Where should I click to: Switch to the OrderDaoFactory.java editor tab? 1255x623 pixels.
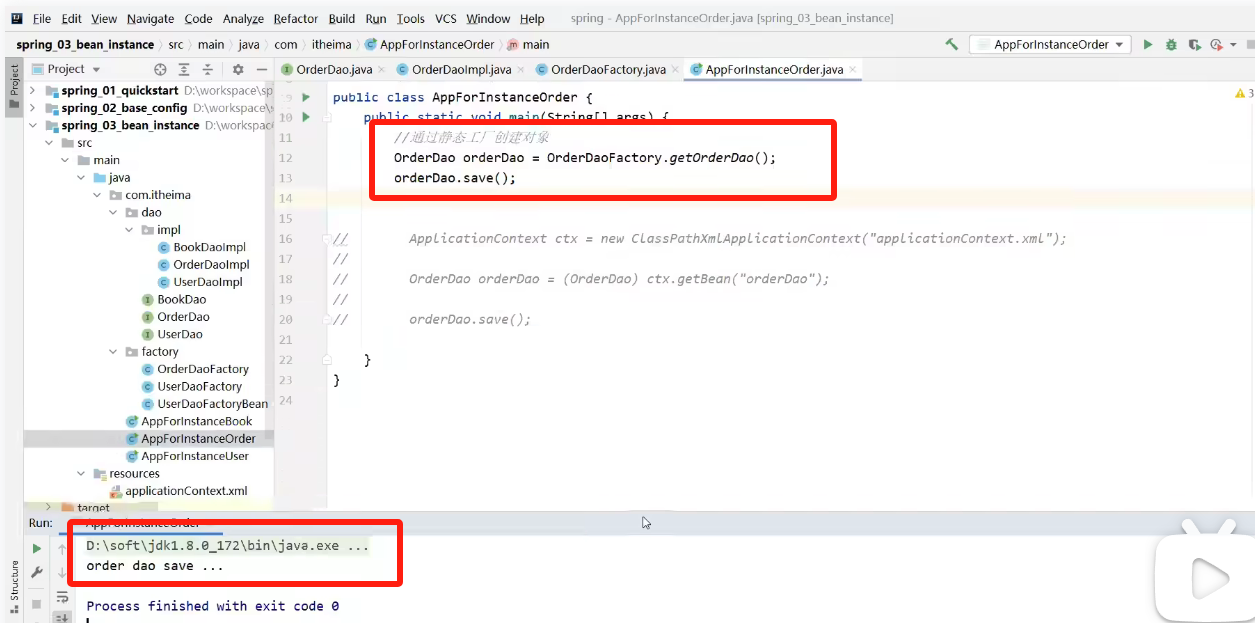pos(608,69)
